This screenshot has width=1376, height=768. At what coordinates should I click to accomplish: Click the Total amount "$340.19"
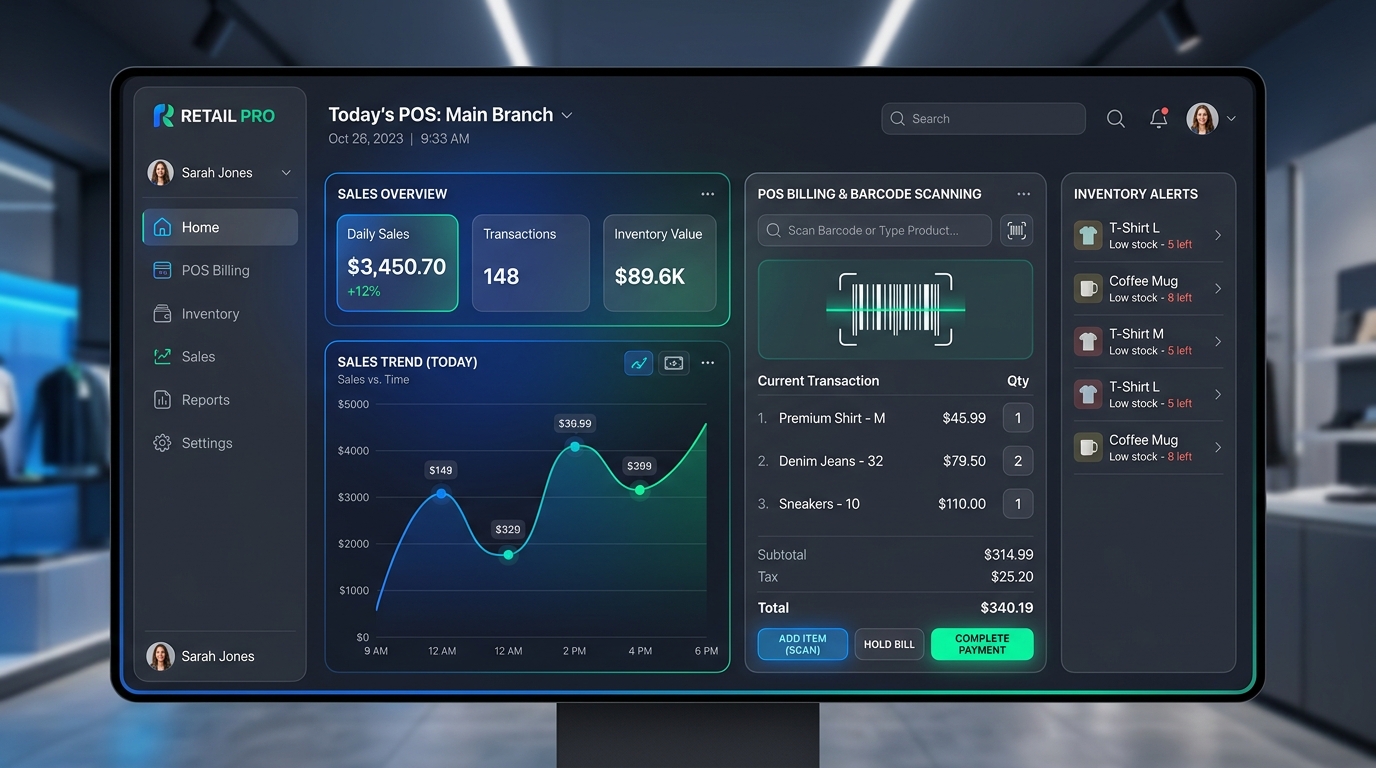(1007, 608)
